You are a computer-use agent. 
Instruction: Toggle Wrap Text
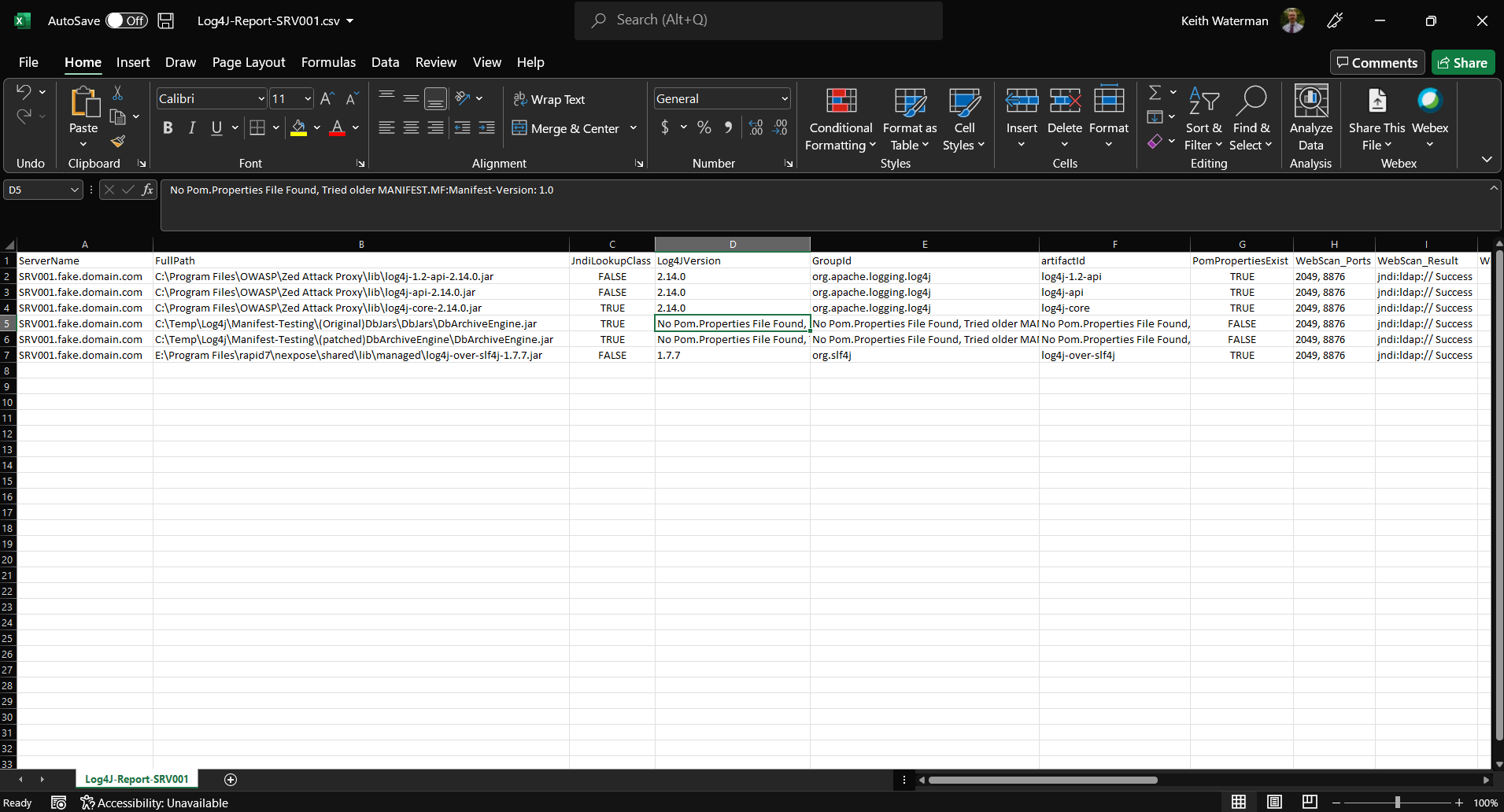tap(549, 99)
